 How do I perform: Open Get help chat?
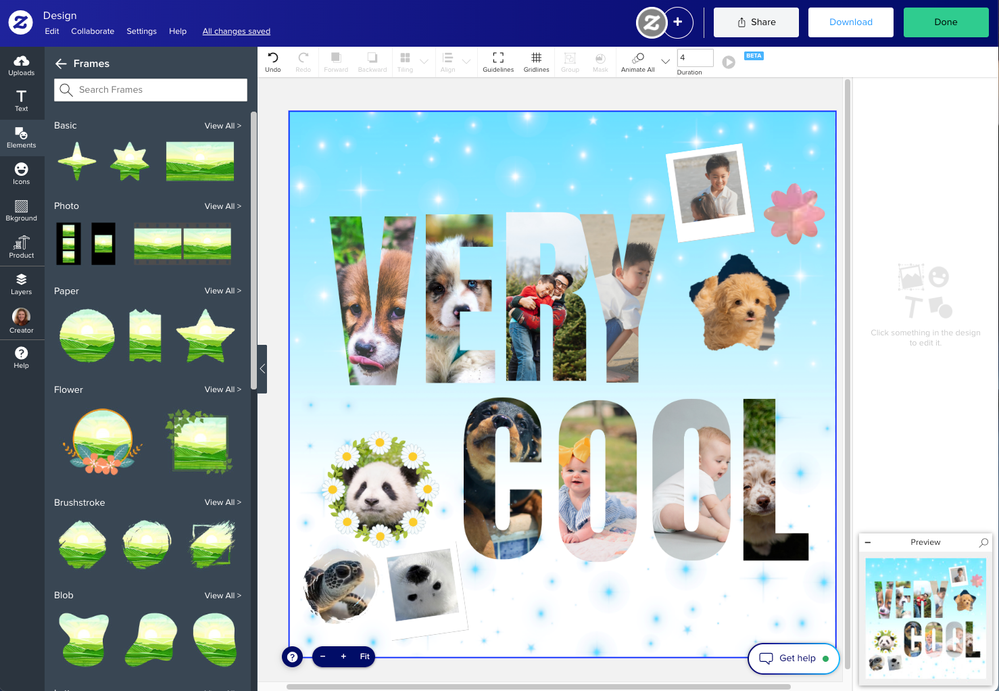click(793, 659)
